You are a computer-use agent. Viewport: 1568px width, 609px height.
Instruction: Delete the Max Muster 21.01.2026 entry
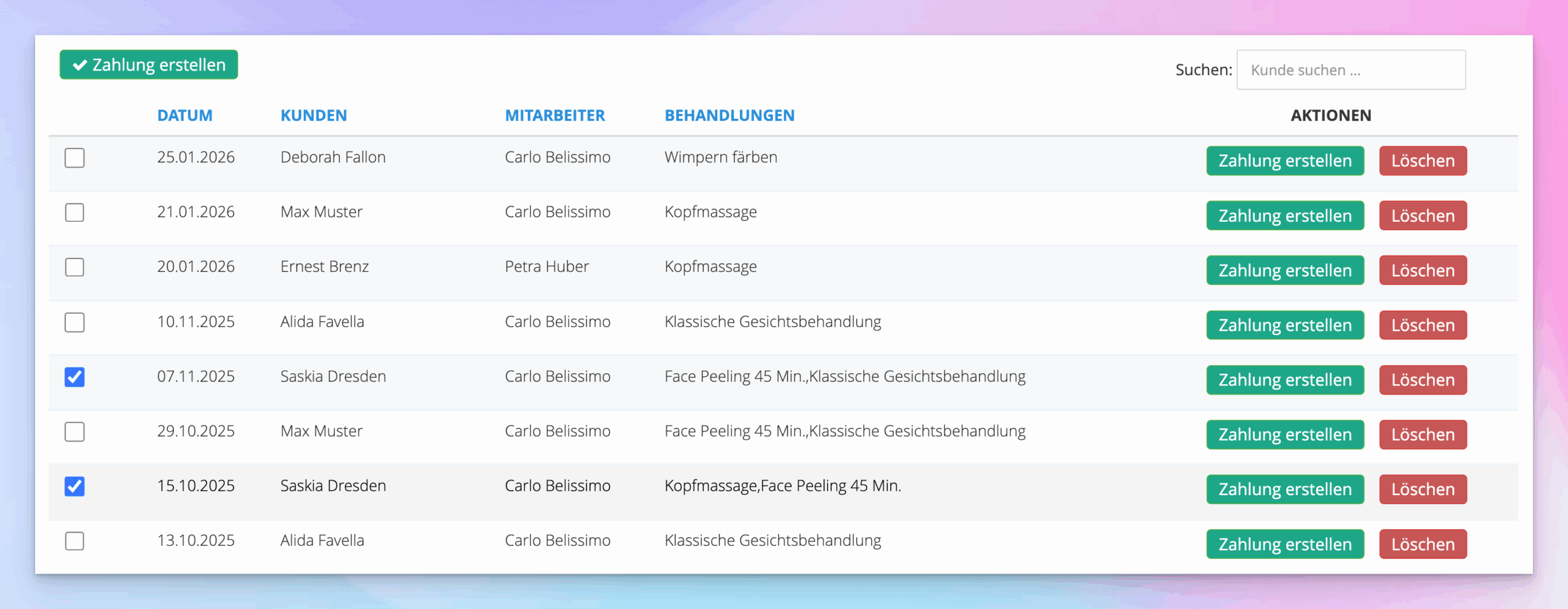point(1422,216)
